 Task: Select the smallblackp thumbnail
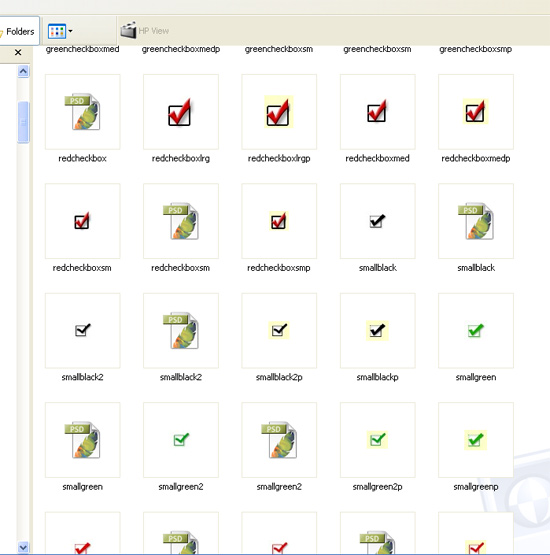(x=378, y=331)
